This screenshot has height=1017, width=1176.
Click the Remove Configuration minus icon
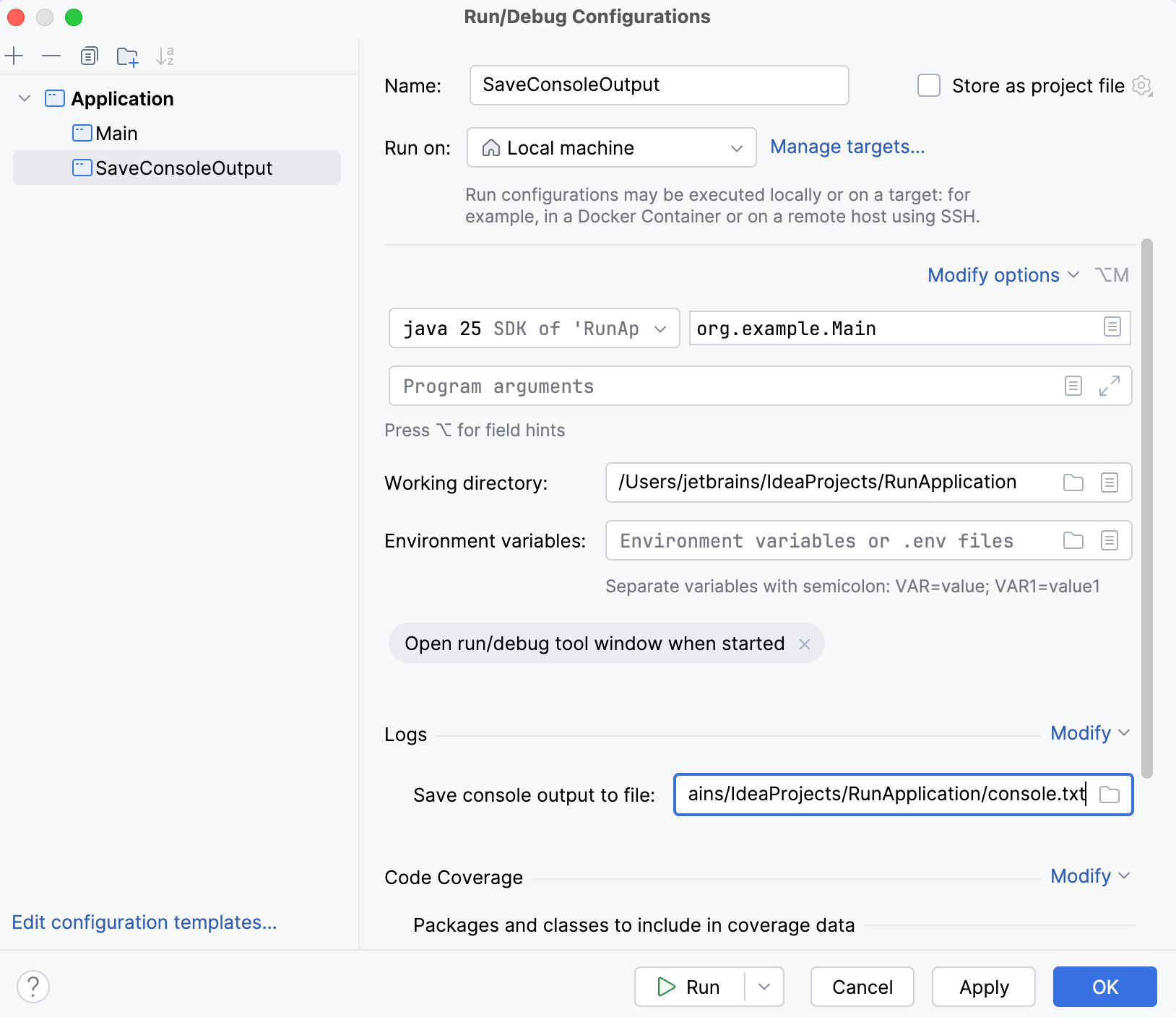coord(51,56)
